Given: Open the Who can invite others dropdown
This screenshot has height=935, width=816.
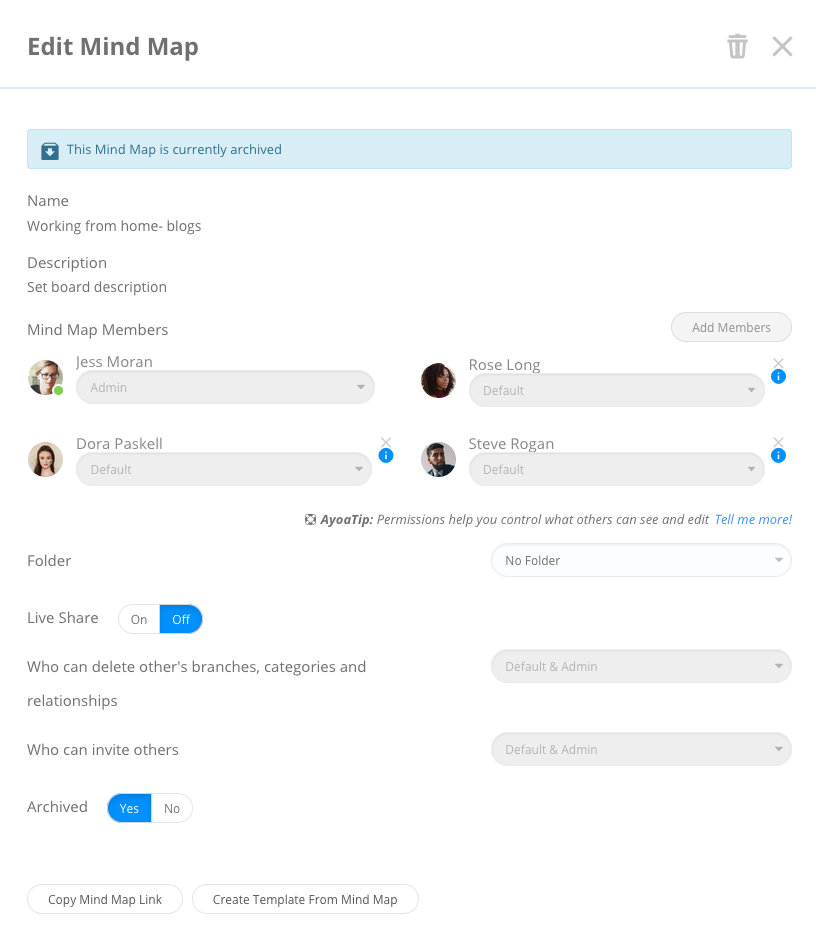Looking at the screenshot, I should pos(641,750).
